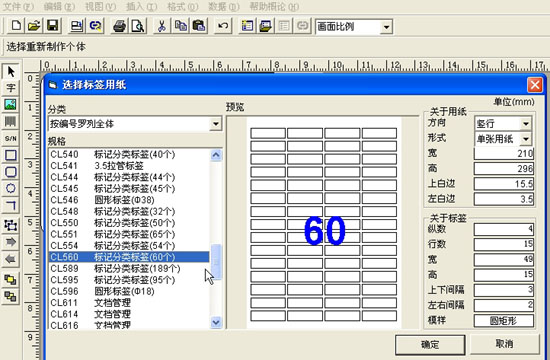Click the Print preview icon

138,26
